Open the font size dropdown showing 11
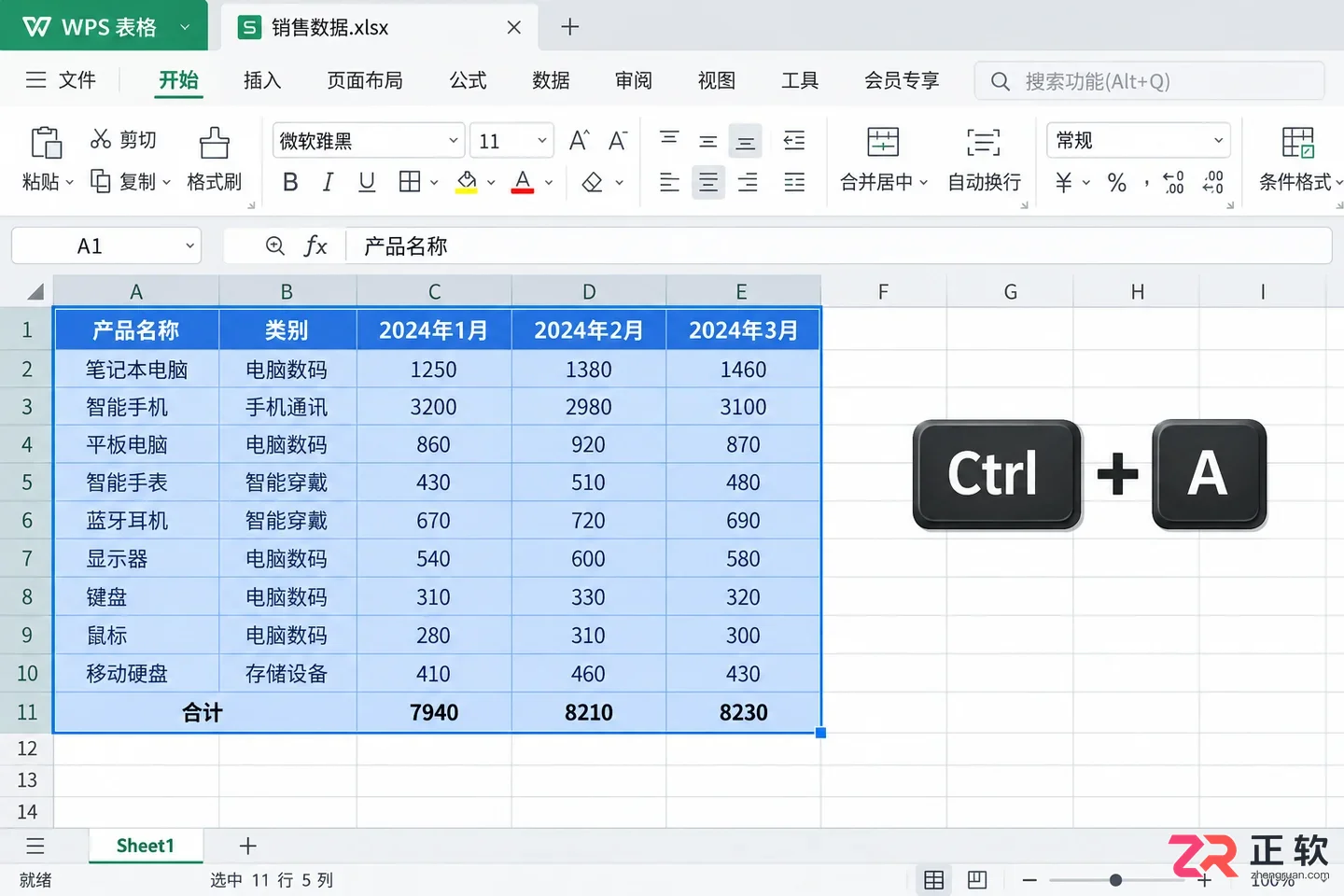Screen dimensions: 1344x896 (511, 141)
